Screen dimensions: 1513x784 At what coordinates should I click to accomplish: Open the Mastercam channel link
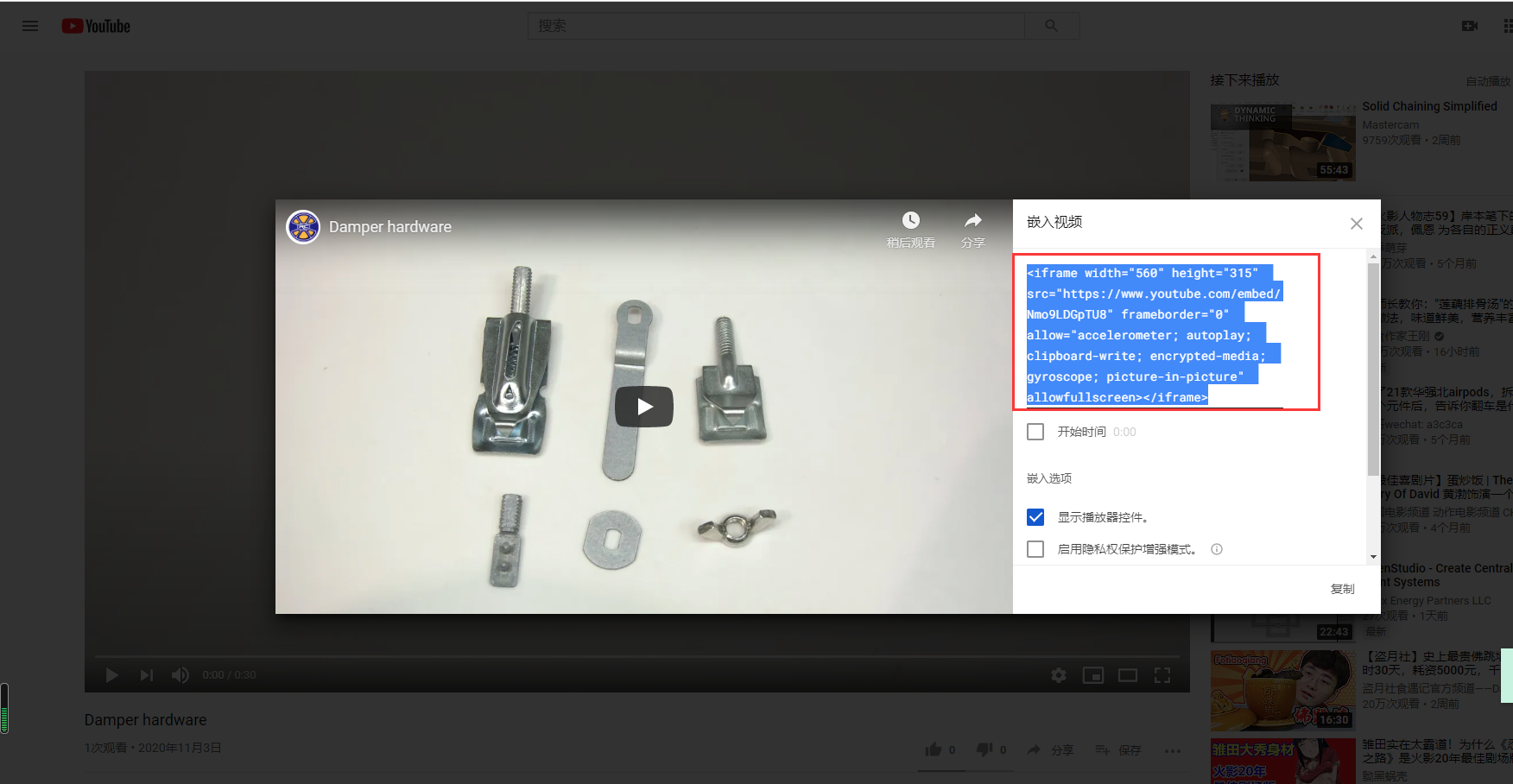tap(1390, 125)
